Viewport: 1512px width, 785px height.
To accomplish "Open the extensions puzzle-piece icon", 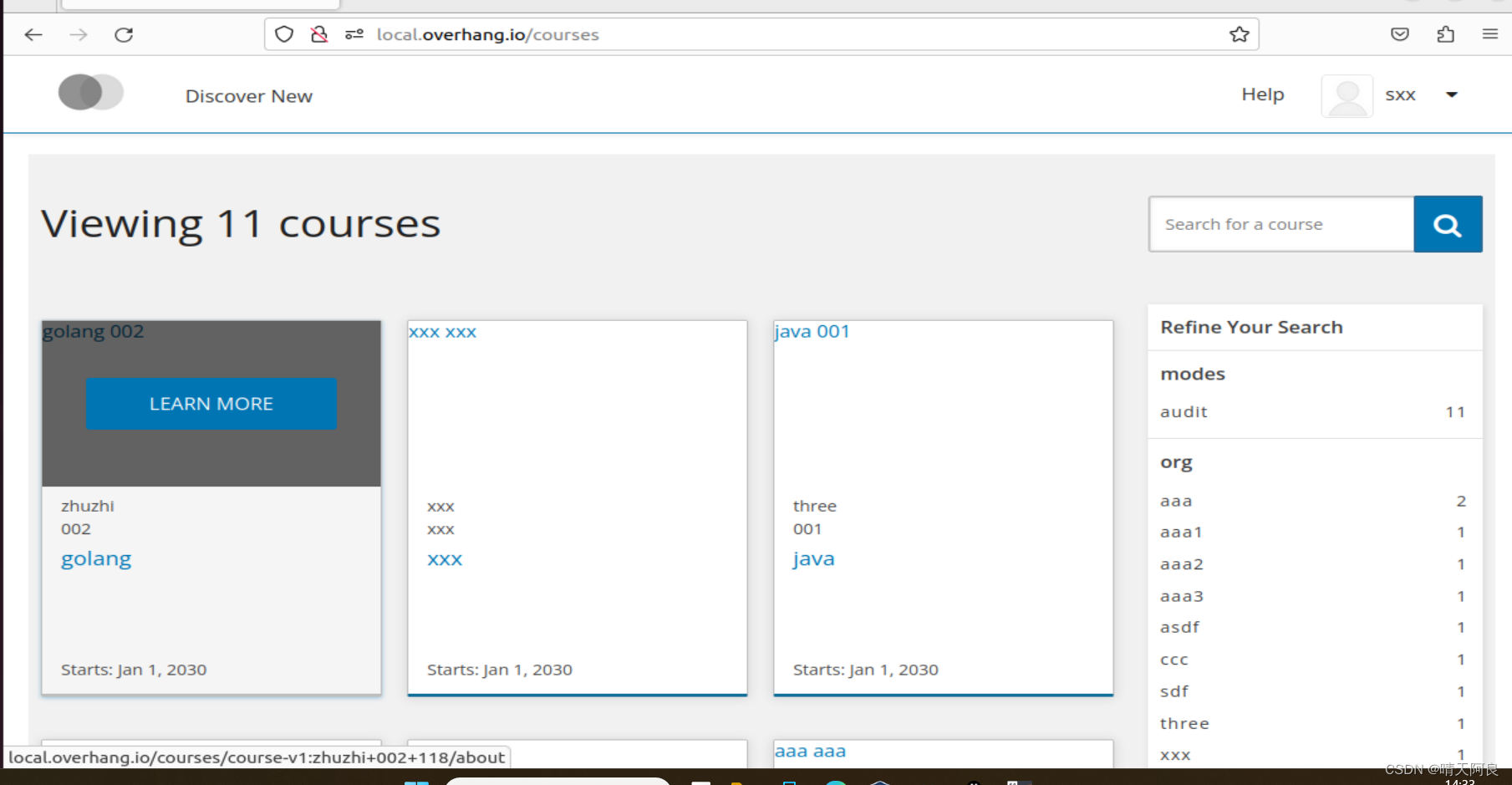I will click(x=1445, y=34).
